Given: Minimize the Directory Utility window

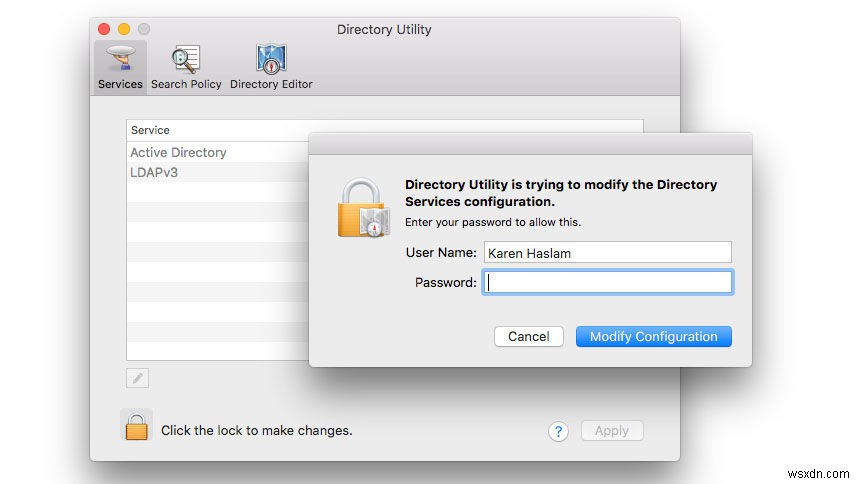Looking at the screenshot, I should tap(124, 29).
